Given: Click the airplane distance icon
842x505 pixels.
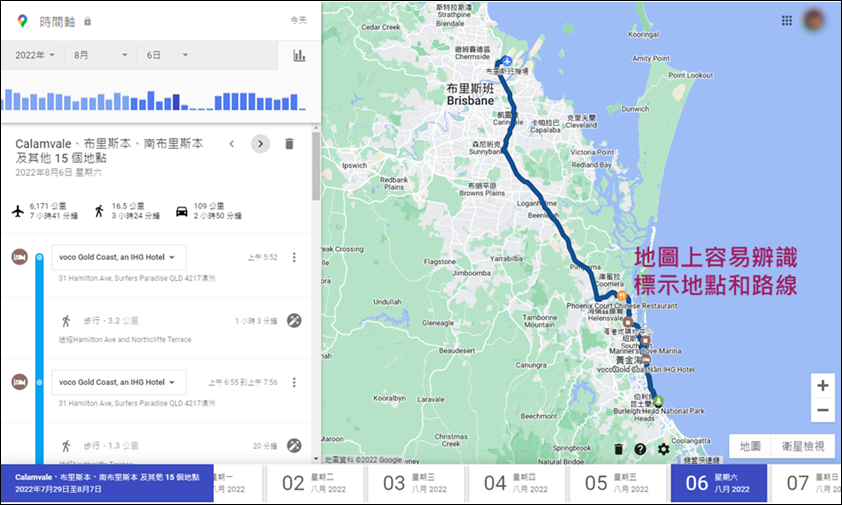Looking at the screenshot, I should (x=18, y=211).
